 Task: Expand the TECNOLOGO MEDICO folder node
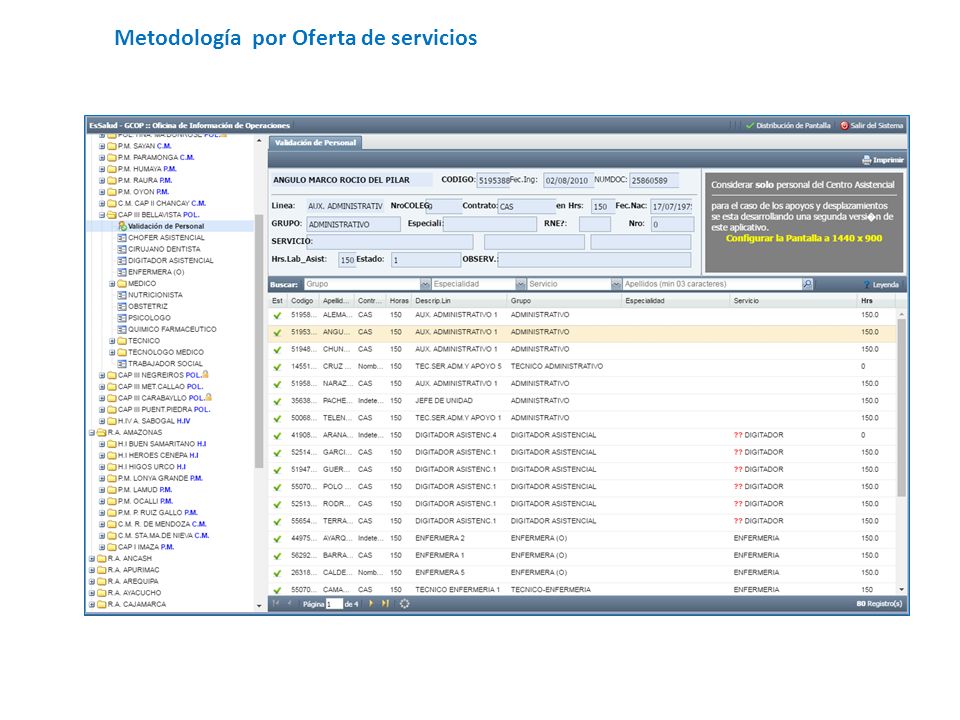point(112,353)
